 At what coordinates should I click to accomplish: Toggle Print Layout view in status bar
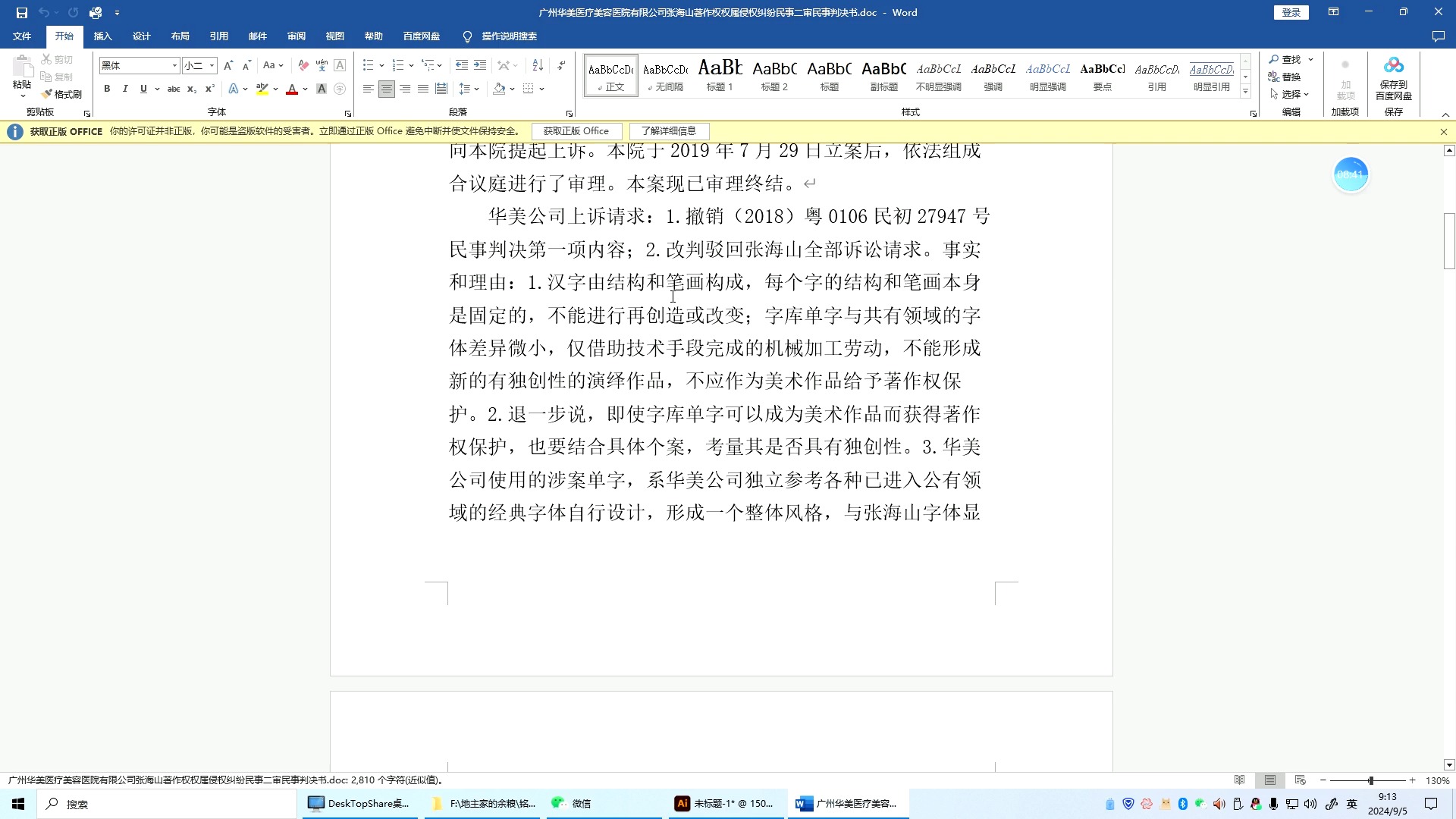pos(1270,780)
